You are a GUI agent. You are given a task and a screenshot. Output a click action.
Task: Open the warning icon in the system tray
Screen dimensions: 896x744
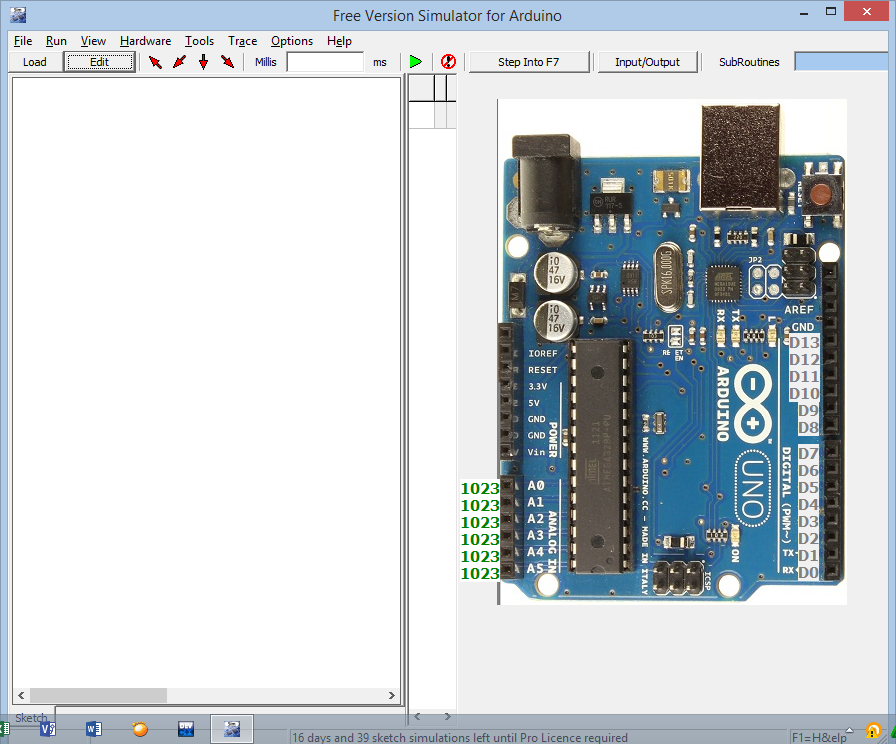click(x=871, y=731)
